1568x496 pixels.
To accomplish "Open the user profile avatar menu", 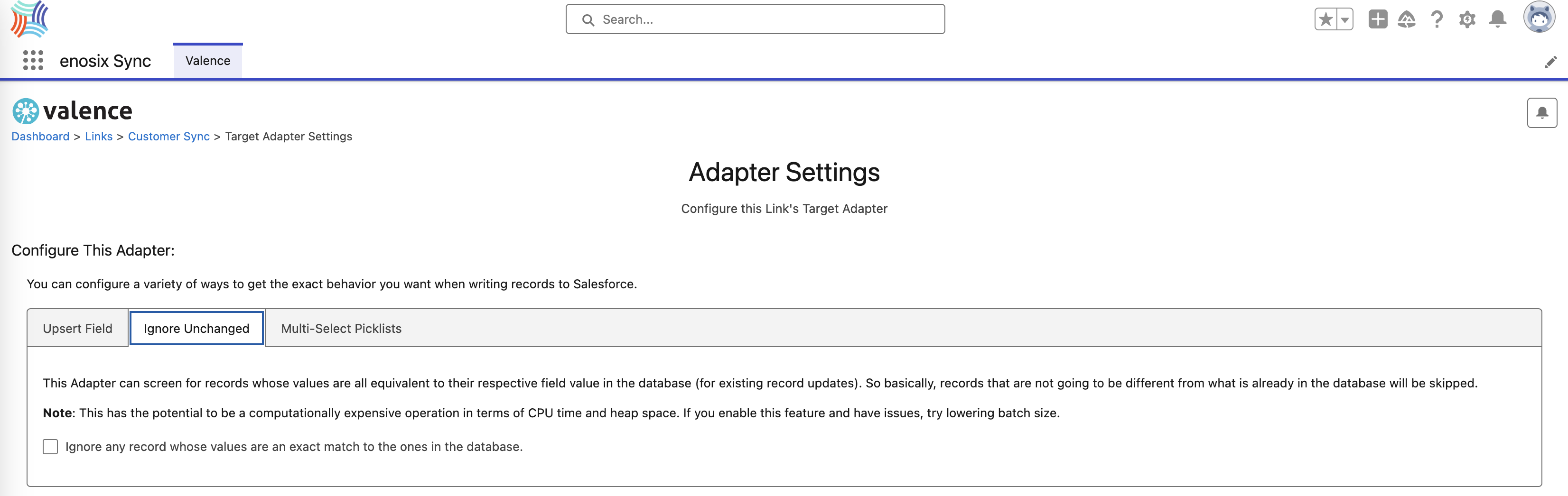I will [1539, 17].
